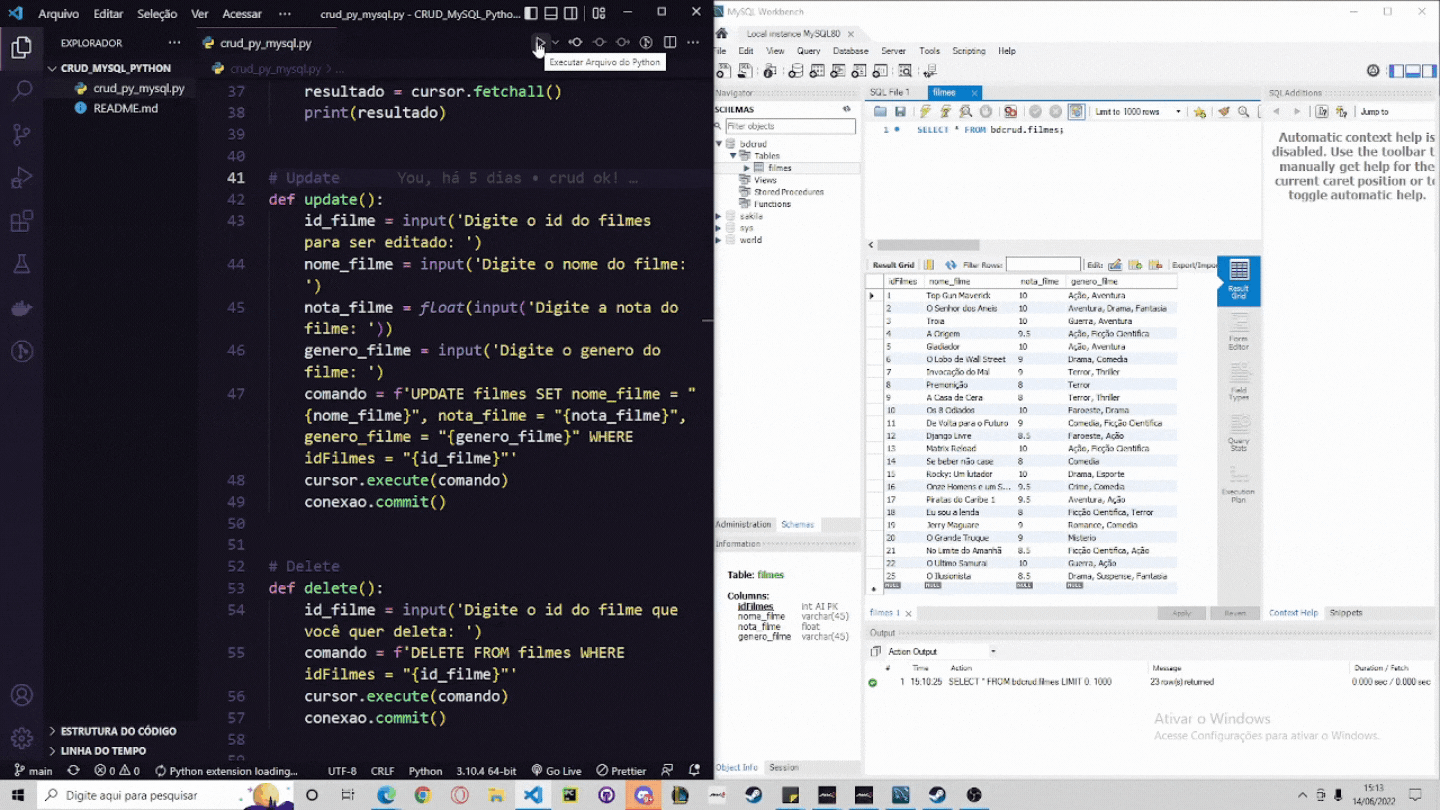This screenshot has width=1440, height=810.
Task: Toggle the Workbench left sidebar panel
Action: click(x=1397, y=71)
